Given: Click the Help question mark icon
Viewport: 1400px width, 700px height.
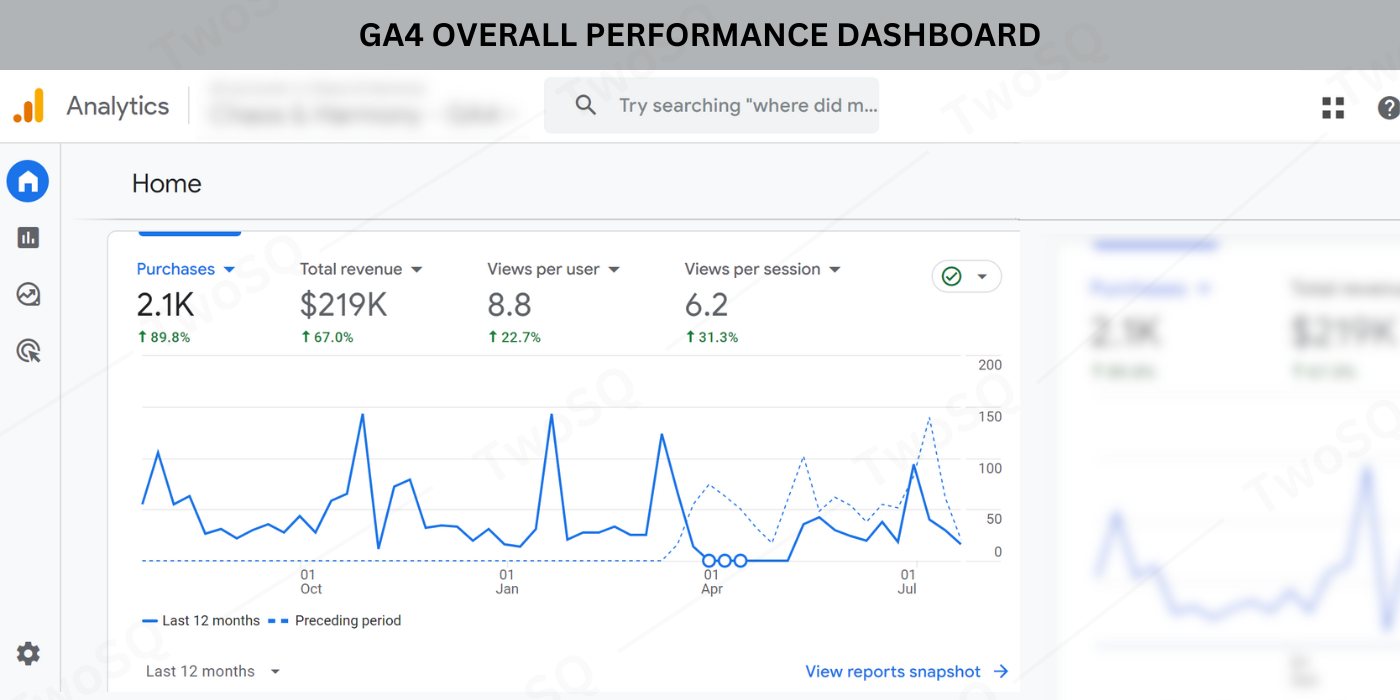Looking at the screenshot, I should (x=1389, y=108).
